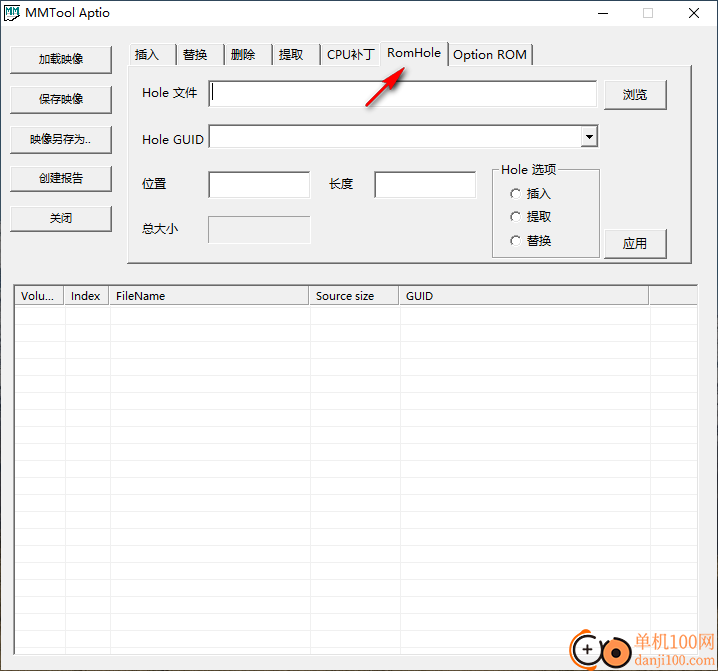This screenshot has height=671, width=718.
Task: Click the 位置 input field
Action: 259,185
